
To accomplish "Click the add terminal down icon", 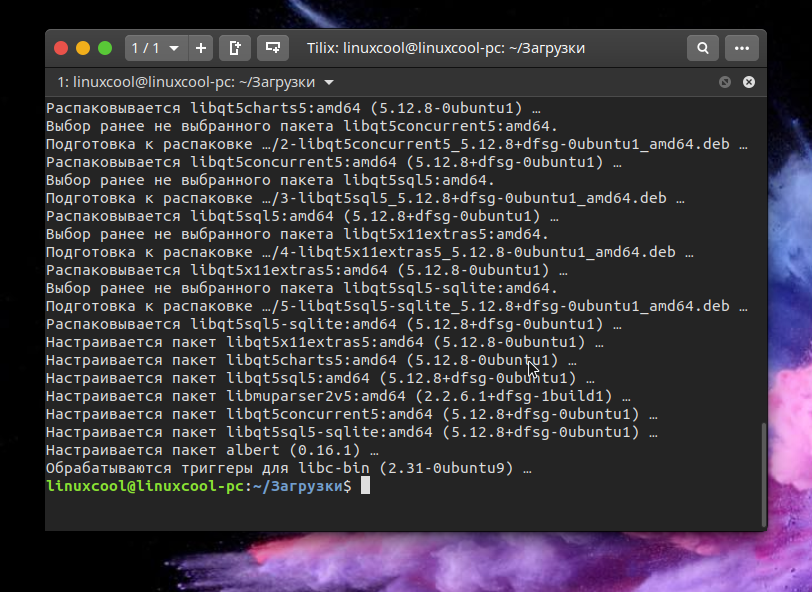I will coord(271,47).
